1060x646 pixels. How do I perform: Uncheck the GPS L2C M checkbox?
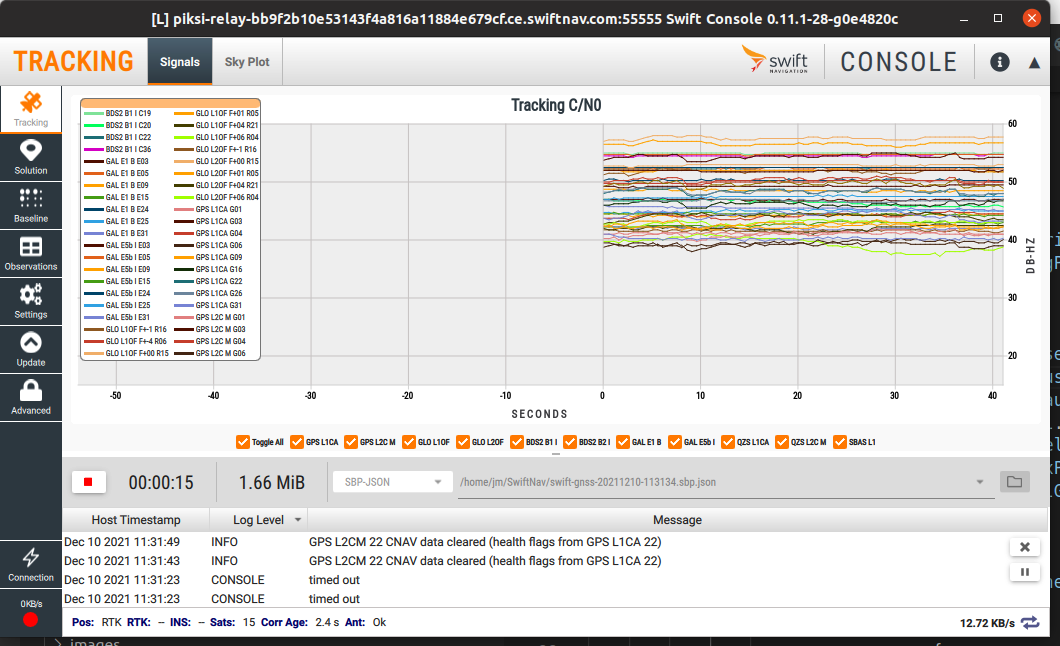[351, 442]
